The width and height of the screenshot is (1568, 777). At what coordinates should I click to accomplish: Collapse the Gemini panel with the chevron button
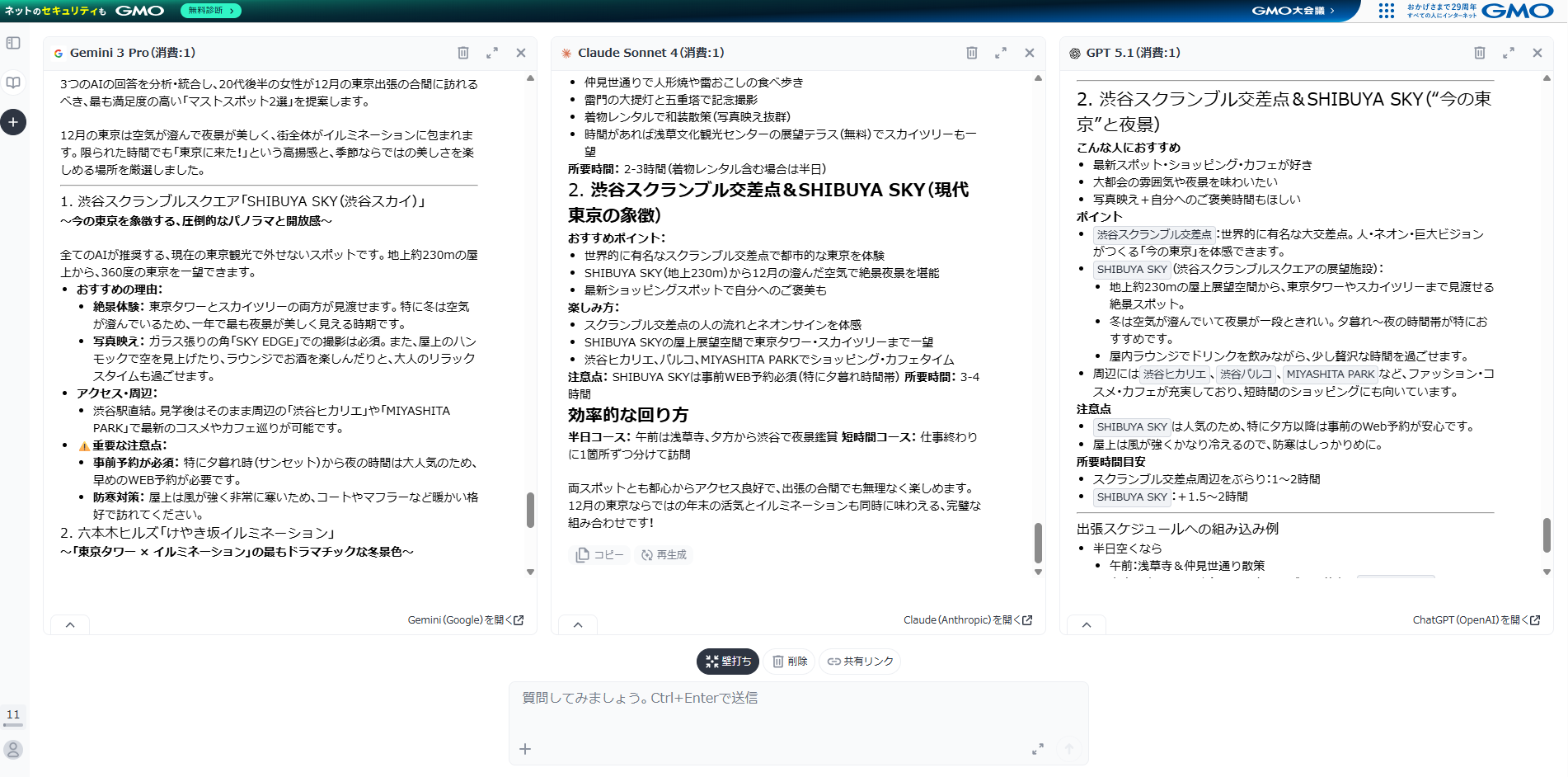tap(70, 624)
